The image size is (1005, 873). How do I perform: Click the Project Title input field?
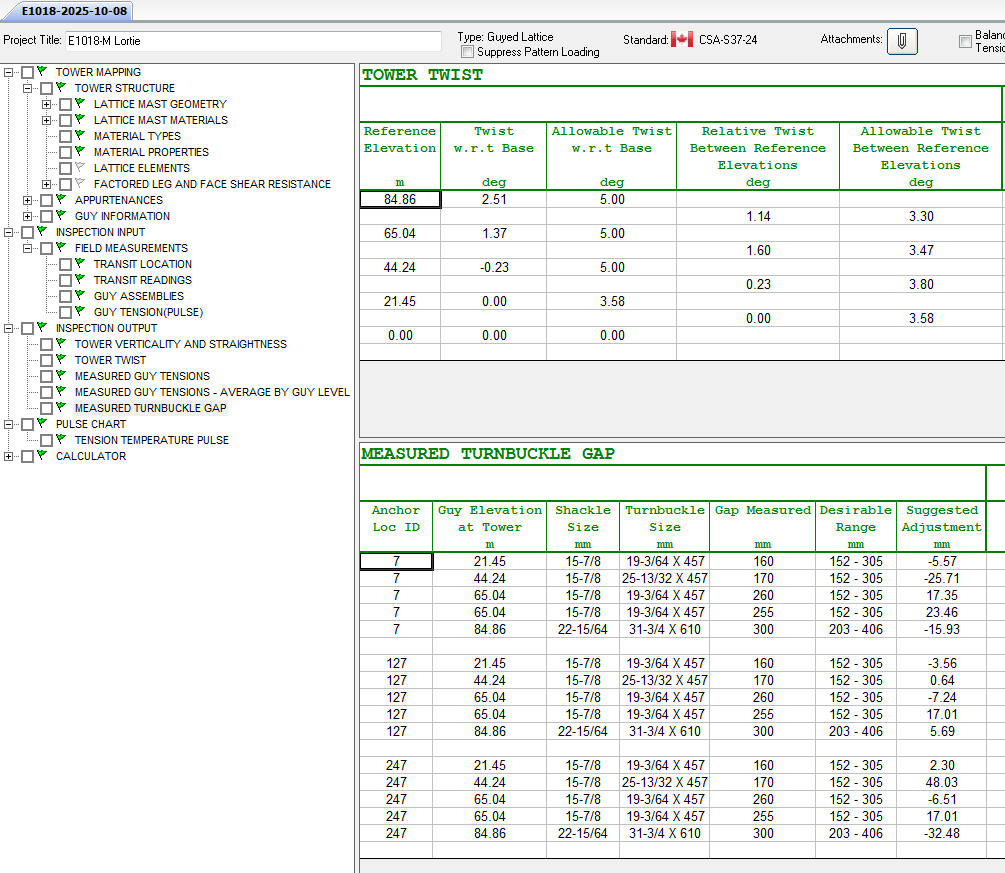click(x=253, y=41)
